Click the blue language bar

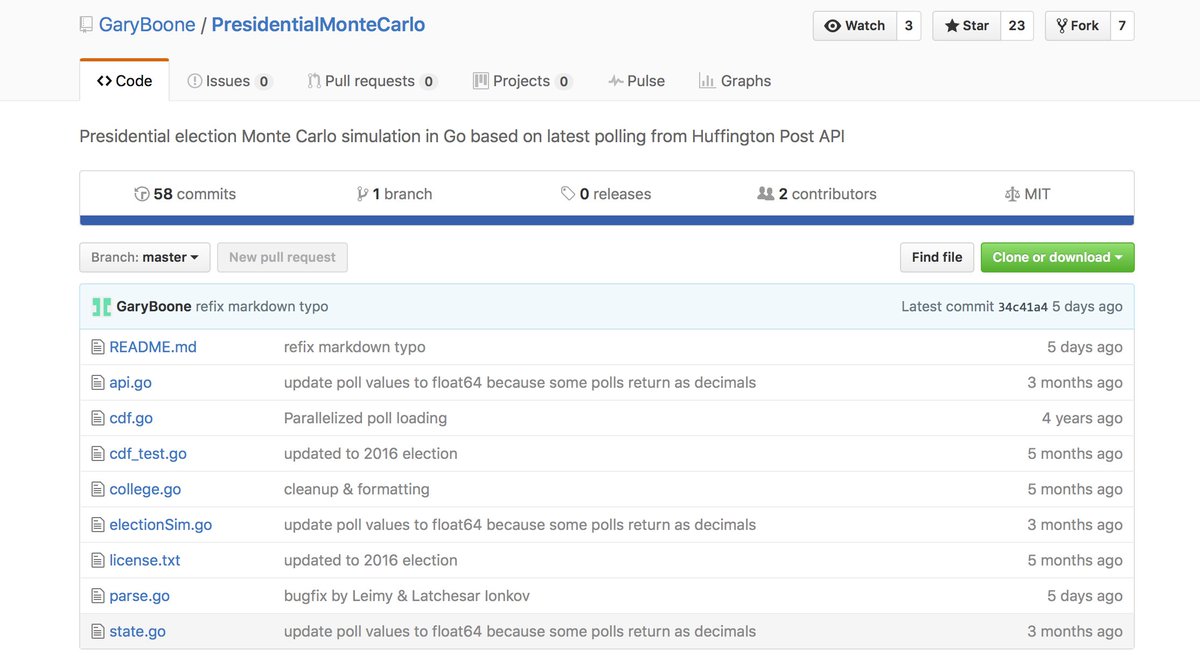pyautogui.click(x=607, y=220)
